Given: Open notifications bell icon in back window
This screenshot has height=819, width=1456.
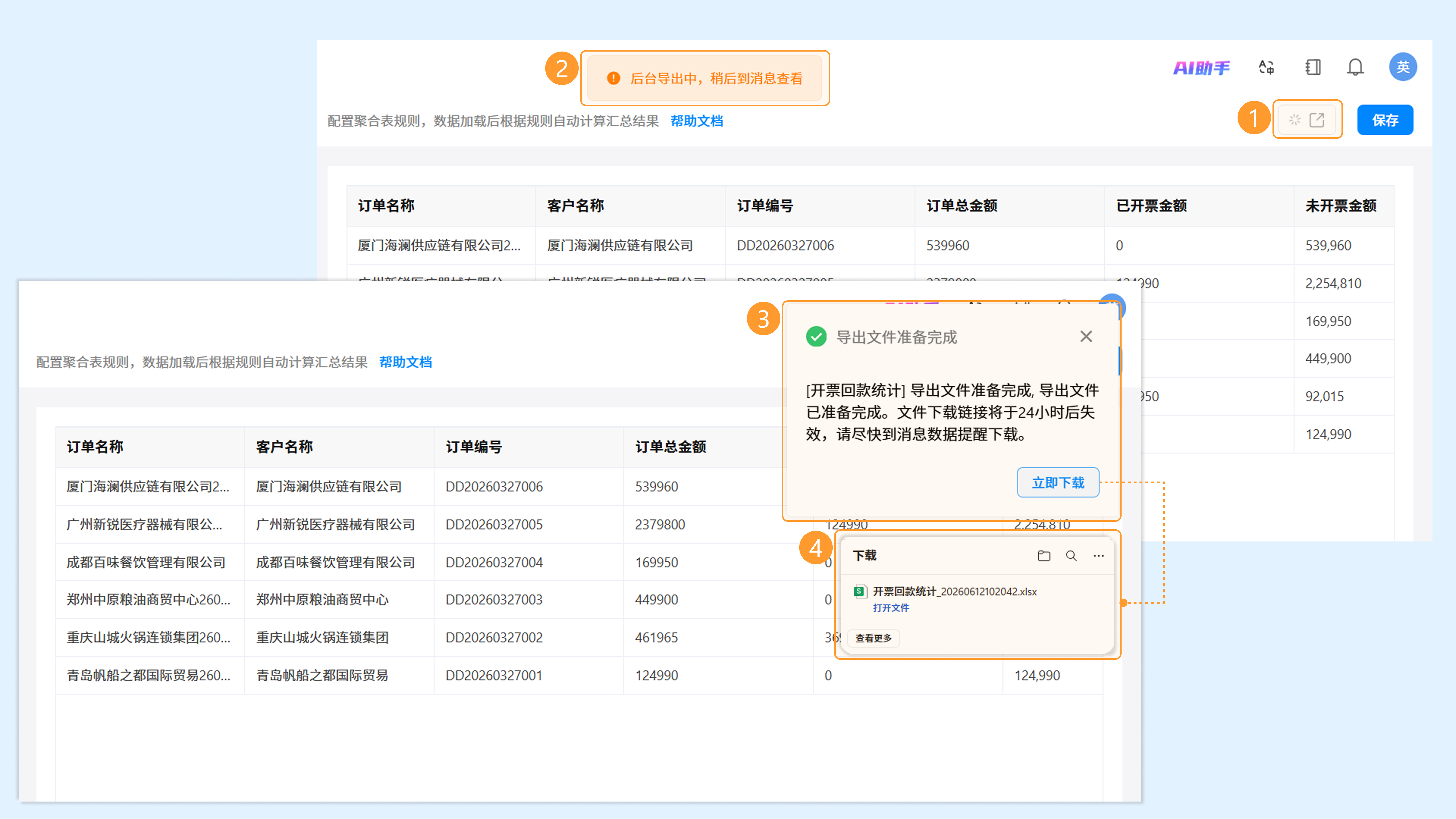Looking at the screenshot, I should (1355, 67).
